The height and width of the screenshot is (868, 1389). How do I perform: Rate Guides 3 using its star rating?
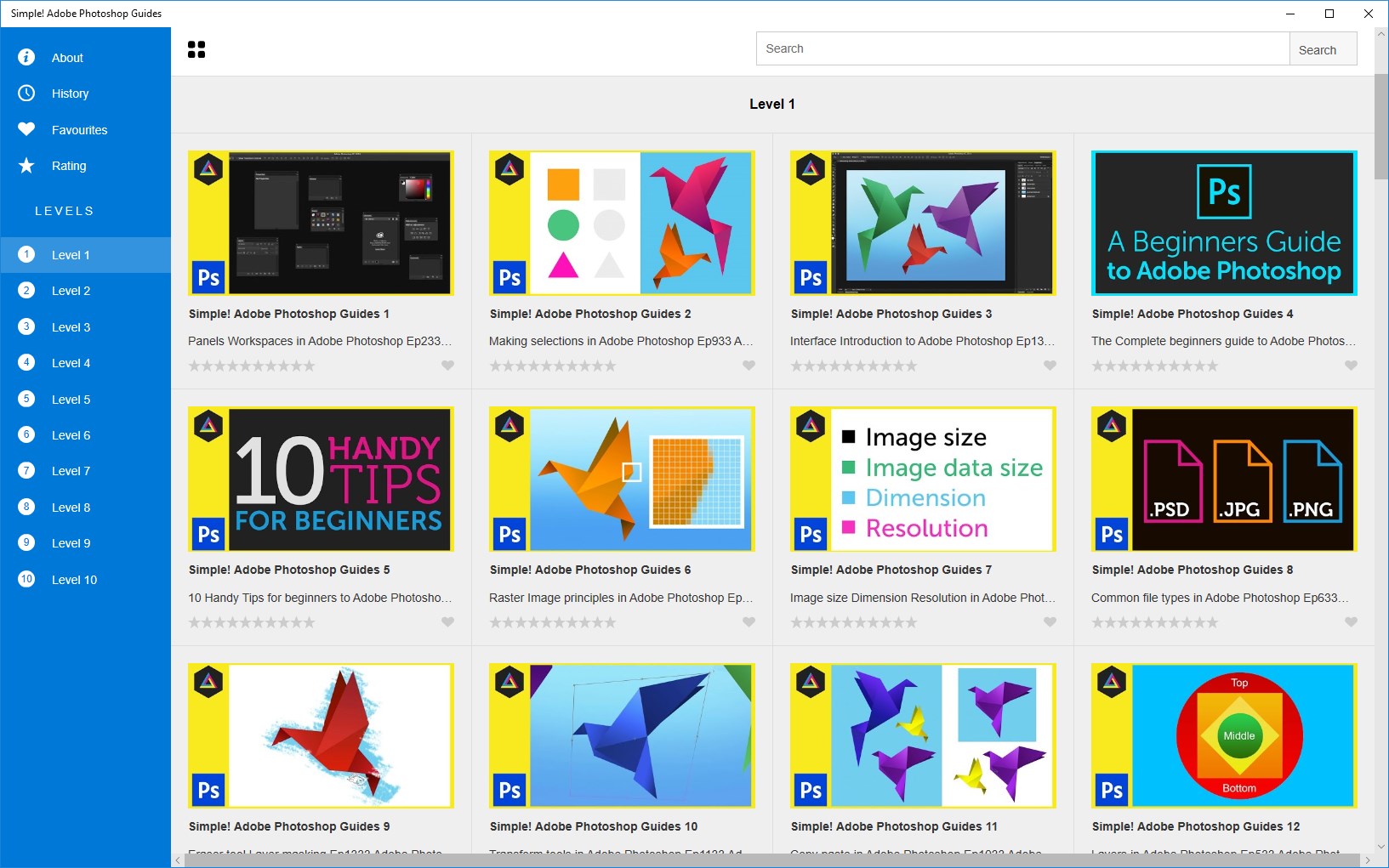coord(854,366)
